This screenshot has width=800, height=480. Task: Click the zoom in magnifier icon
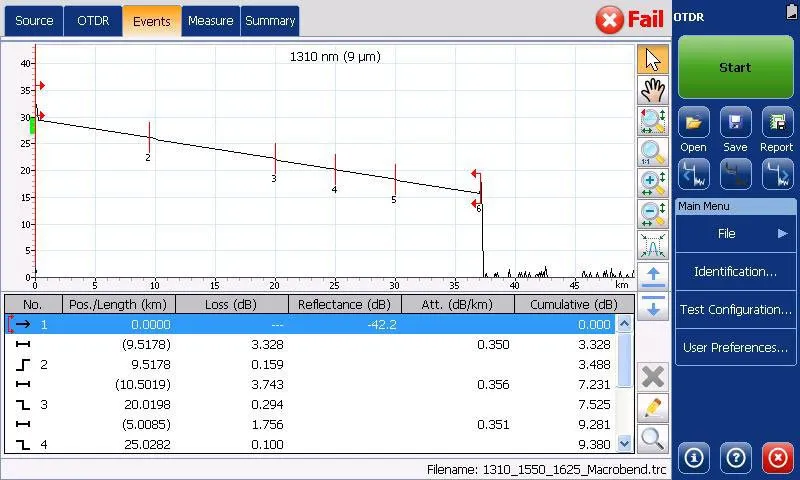[652, 183]
